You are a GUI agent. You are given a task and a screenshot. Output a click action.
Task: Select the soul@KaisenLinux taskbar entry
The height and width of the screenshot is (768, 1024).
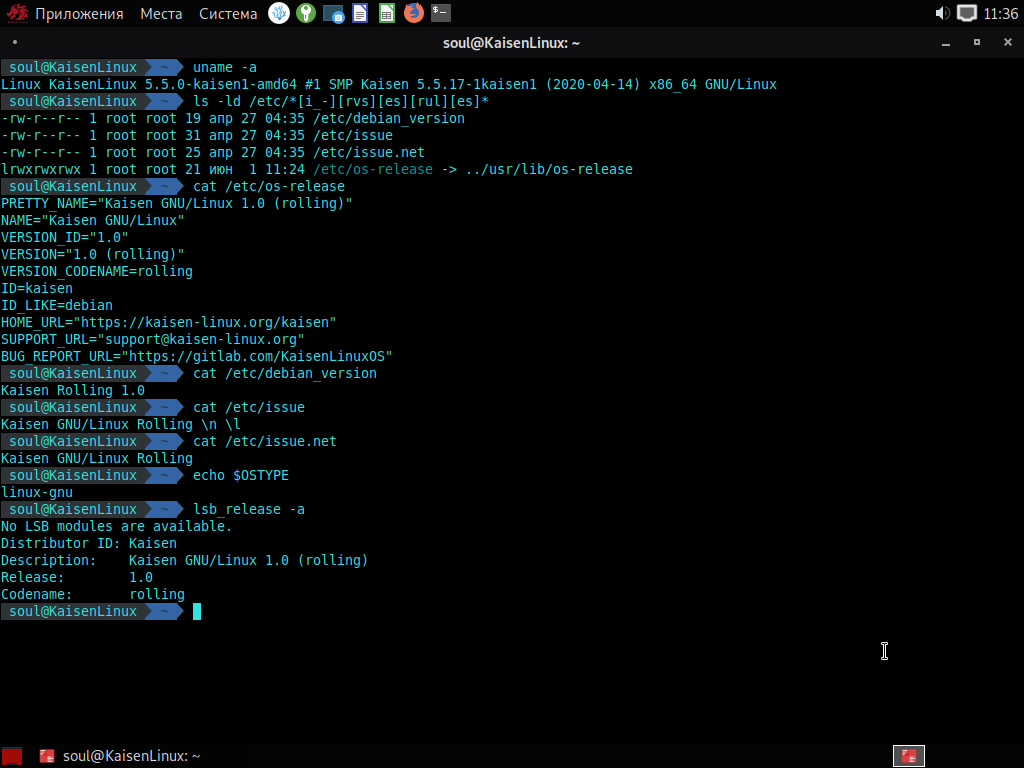point(120,756)
